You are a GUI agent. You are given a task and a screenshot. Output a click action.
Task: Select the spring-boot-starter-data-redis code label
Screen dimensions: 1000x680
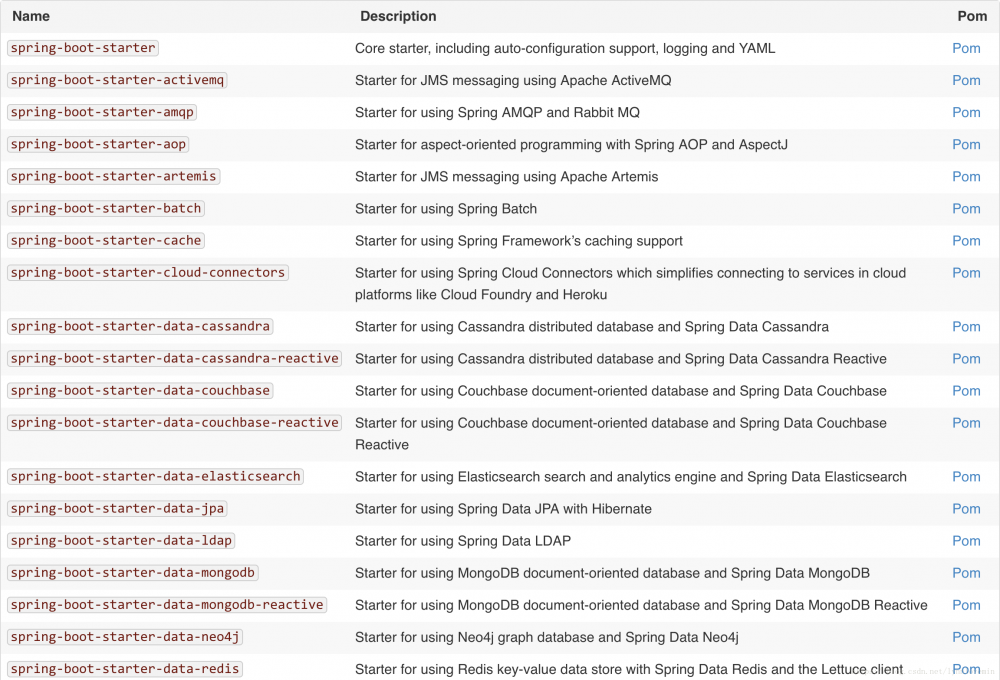point(125,668)
